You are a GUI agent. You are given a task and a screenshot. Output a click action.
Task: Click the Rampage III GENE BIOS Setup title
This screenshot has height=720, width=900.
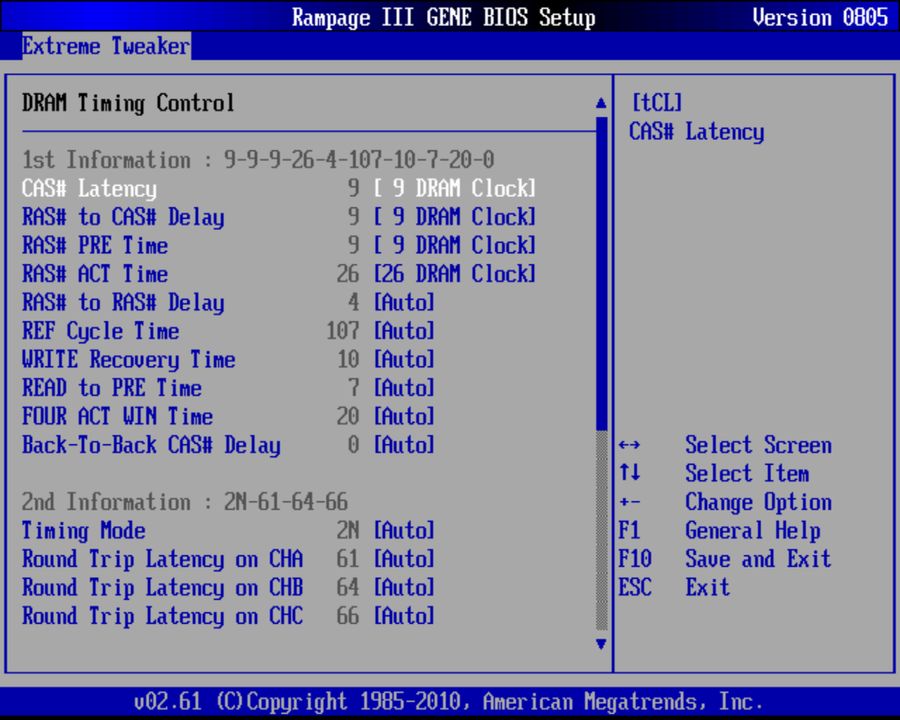pyautogui.click(x=444, y=17)
